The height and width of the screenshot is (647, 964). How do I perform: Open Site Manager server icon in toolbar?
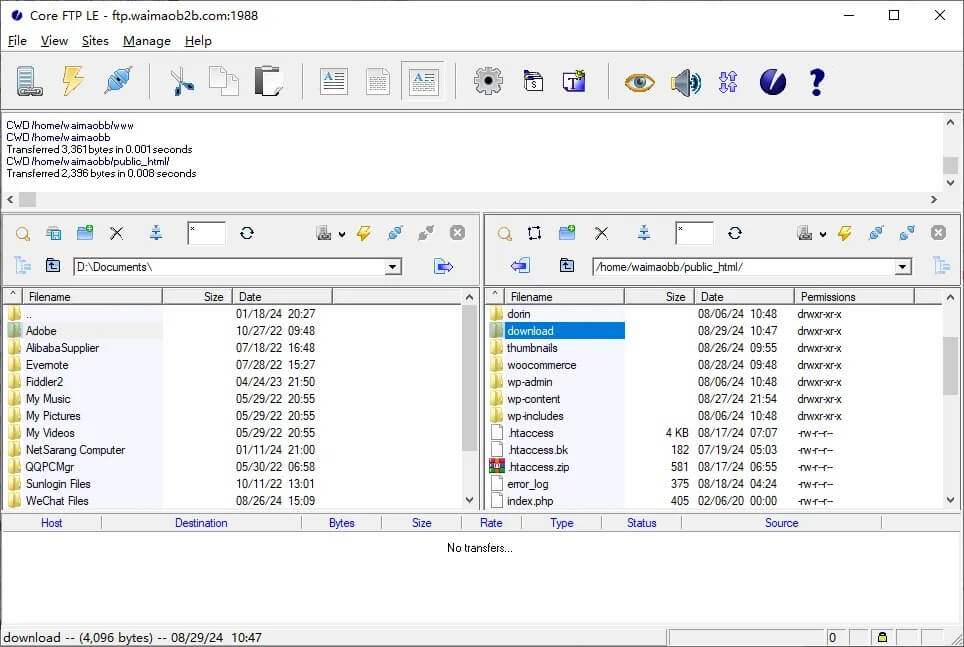pos(29,81)
